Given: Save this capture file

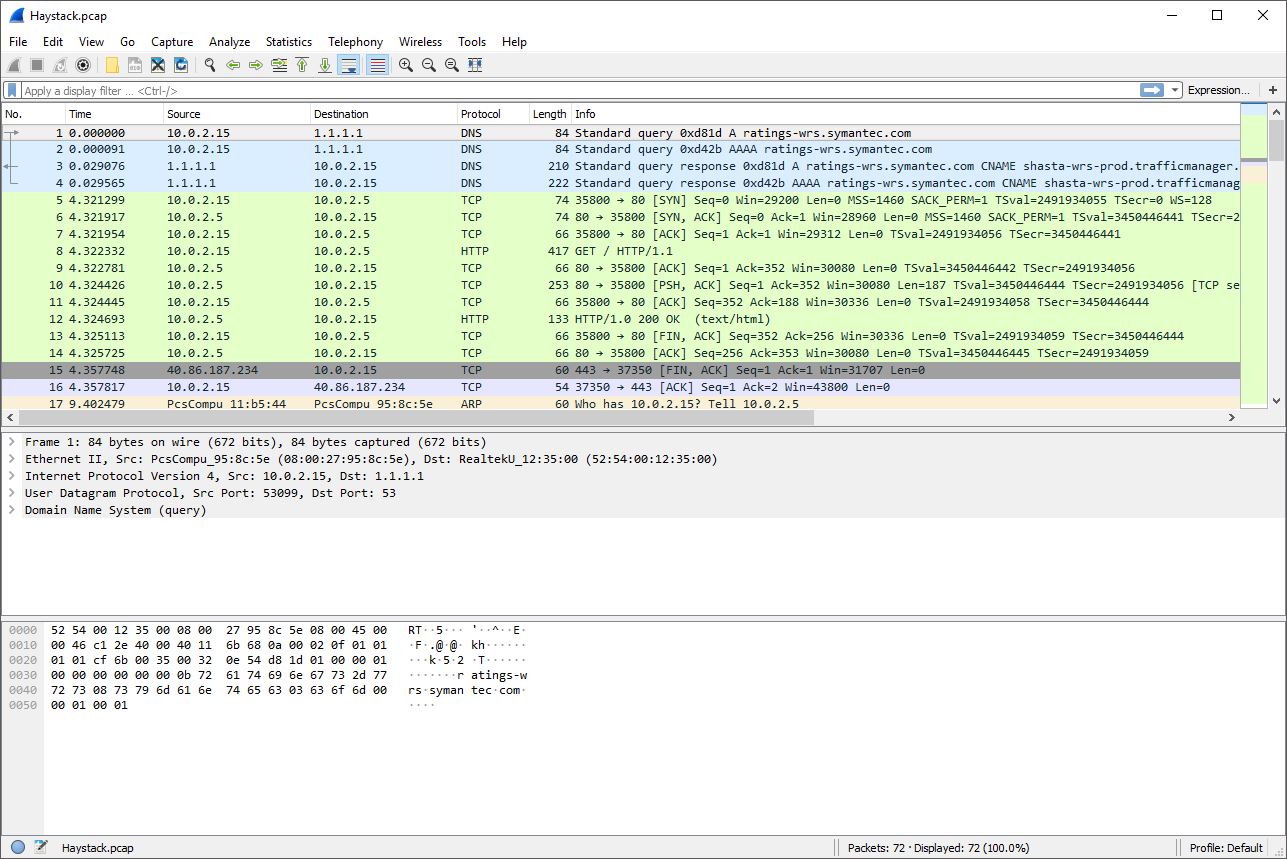Looking at the screenshot, I should coord(135,65).
